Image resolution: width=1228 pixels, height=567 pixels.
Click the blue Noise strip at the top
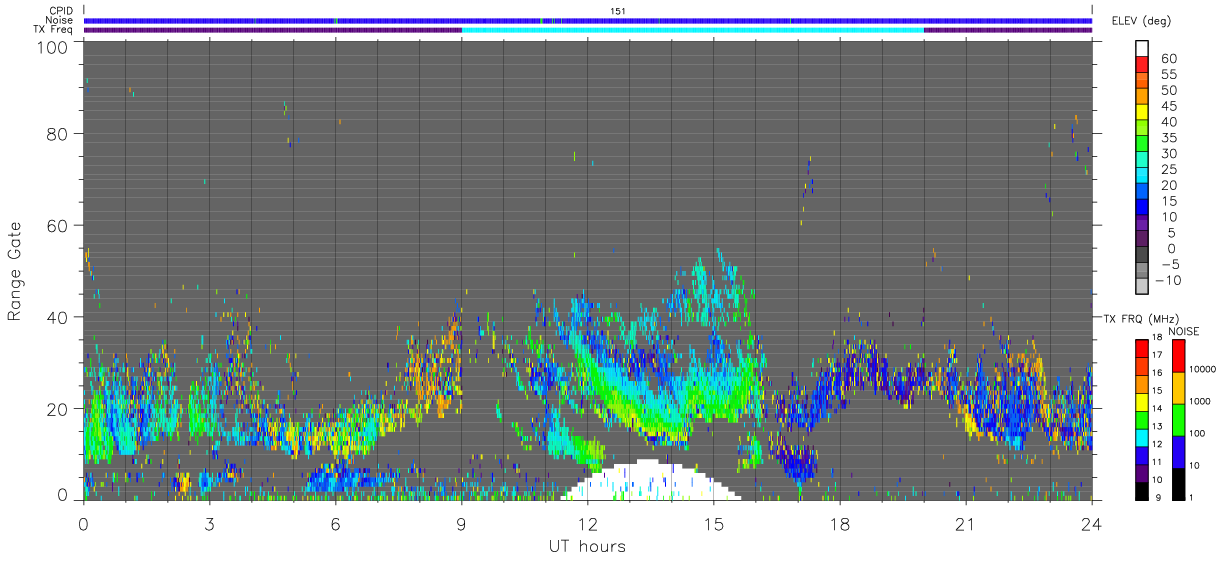point(588,20)
